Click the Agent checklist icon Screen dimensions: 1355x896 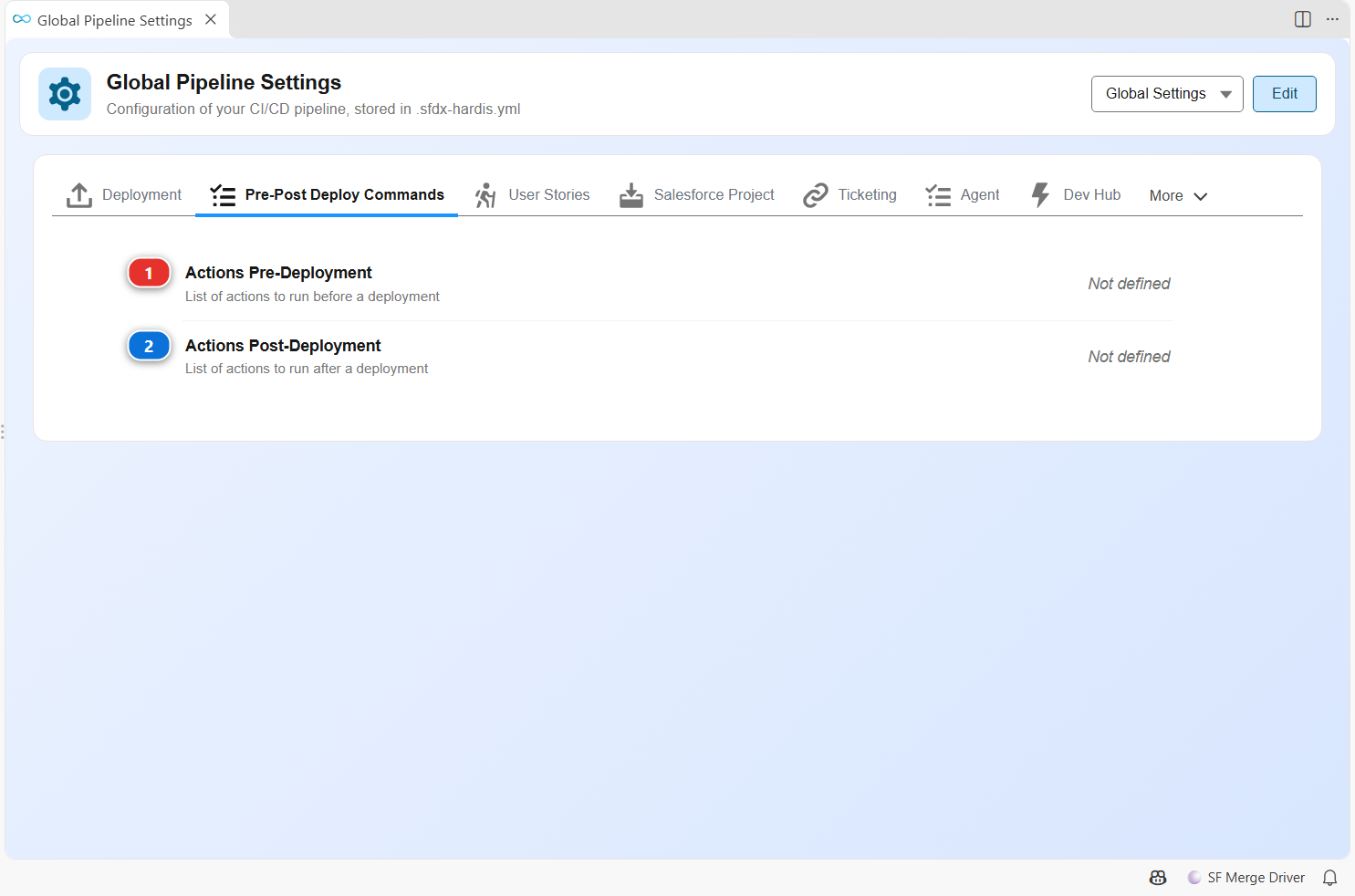click(938, 195)
